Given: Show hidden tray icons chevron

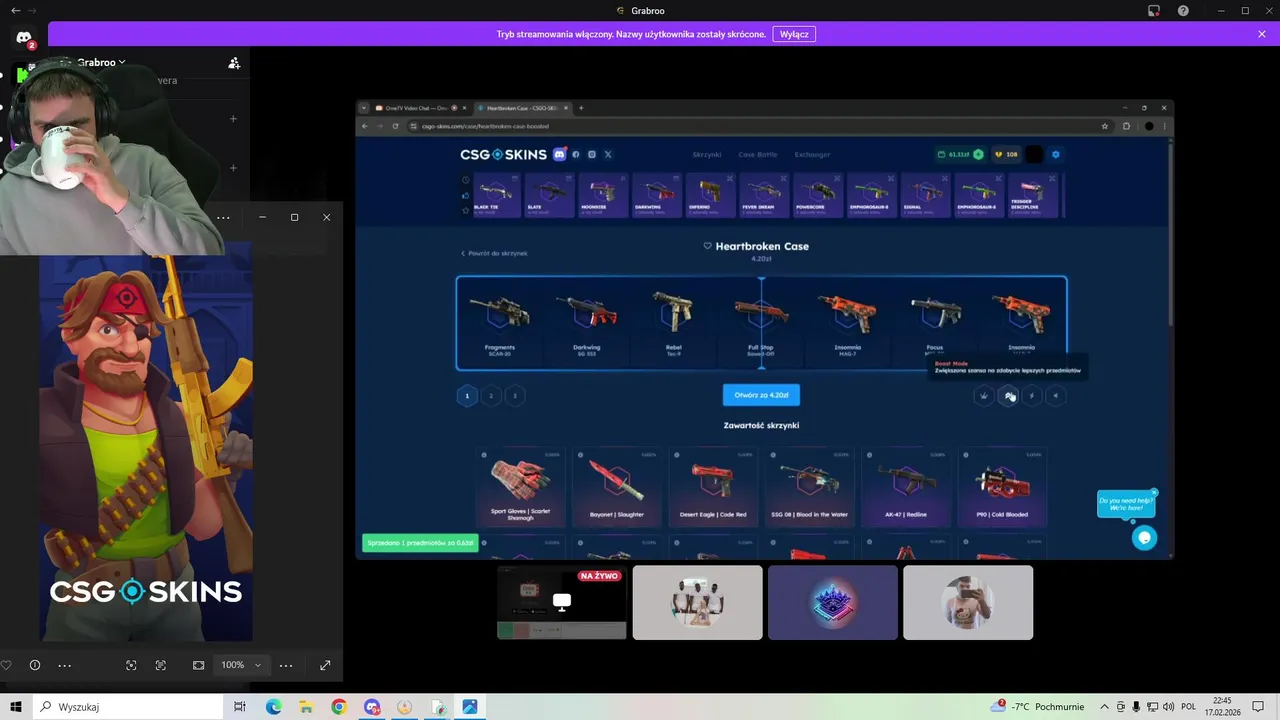Looking at the screenshot, I should pyautogui.click(x=1105, y=707).
